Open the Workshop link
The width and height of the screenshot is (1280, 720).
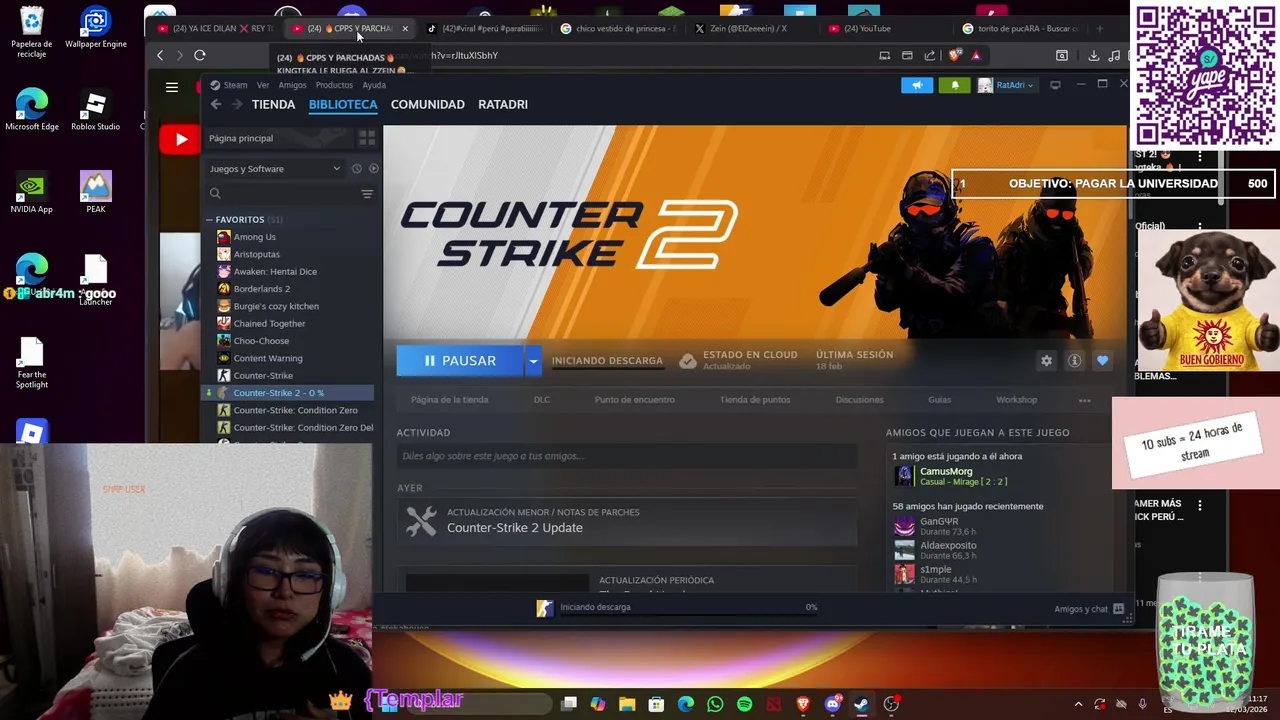pos(1016,400)
